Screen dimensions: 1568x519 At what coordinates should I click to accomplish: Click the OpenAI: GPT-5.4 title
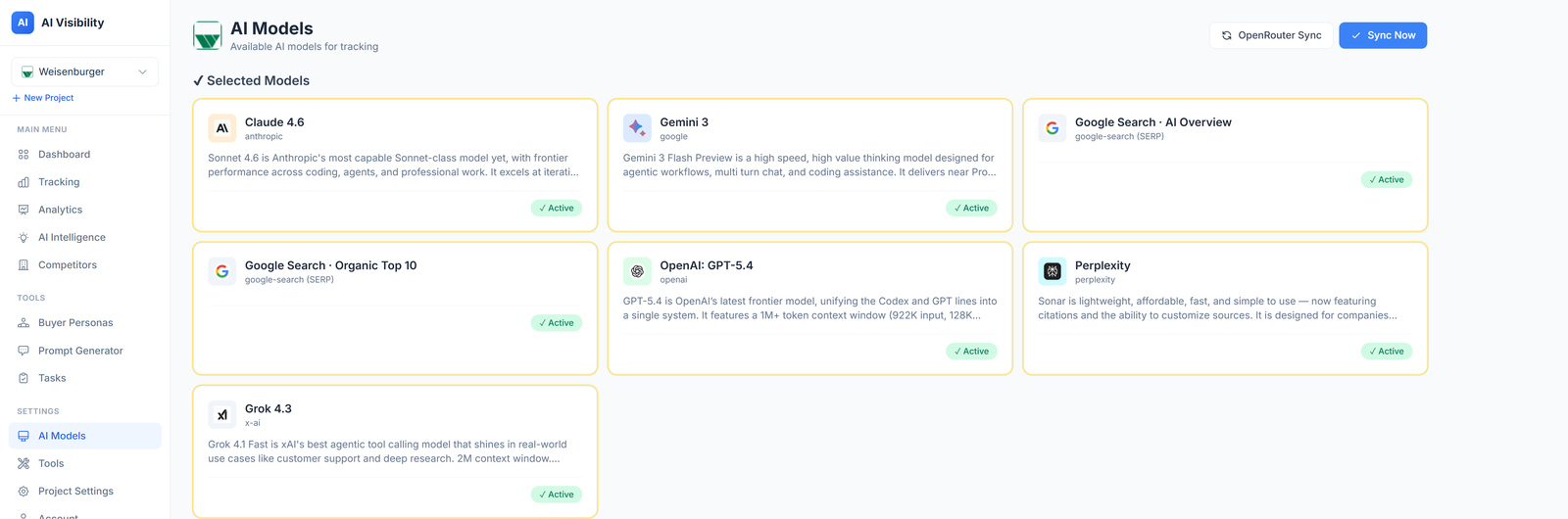click(707, 265)
